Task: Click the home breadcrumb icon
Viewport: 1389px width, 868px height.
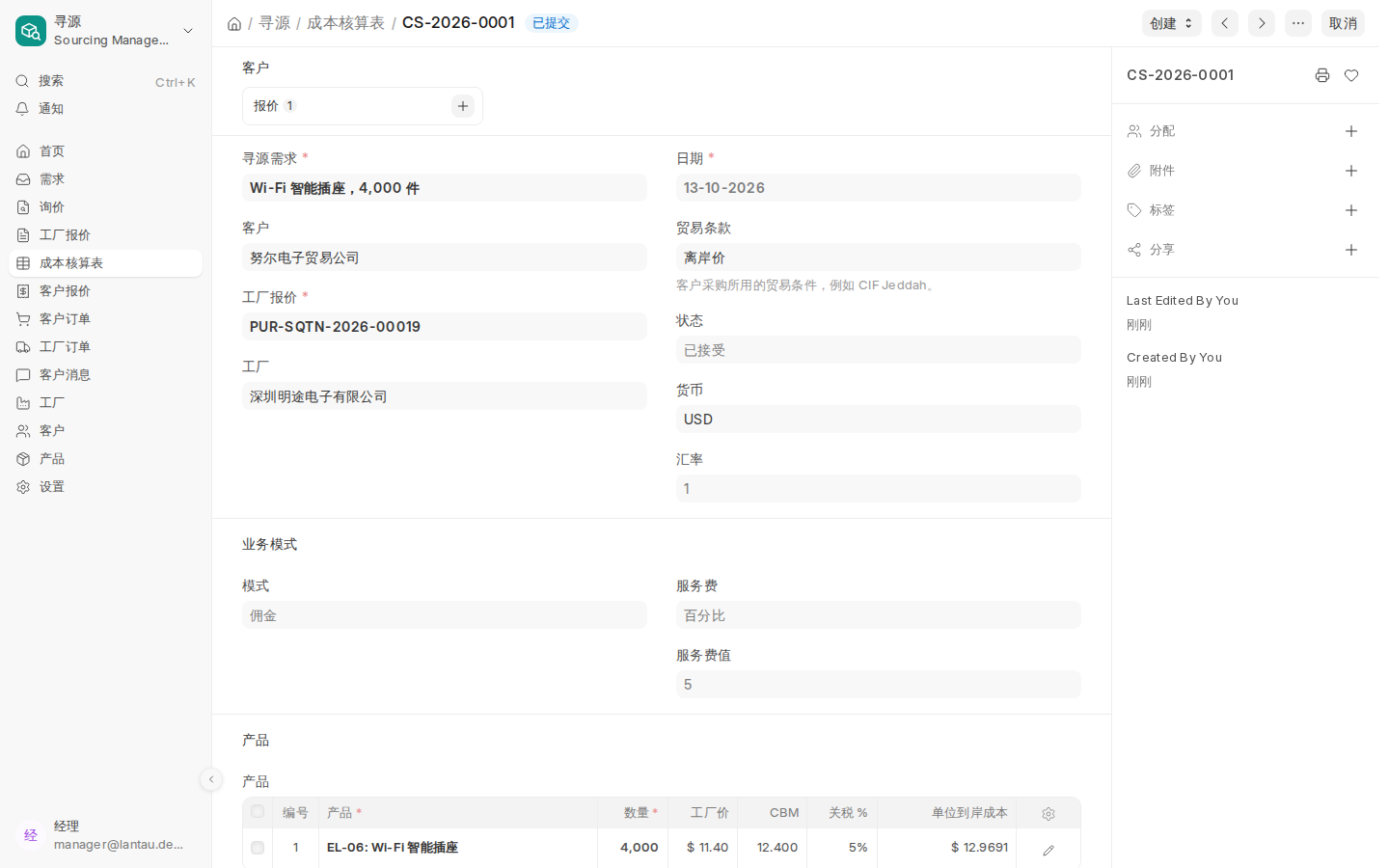Action: (x=234, y=23)
